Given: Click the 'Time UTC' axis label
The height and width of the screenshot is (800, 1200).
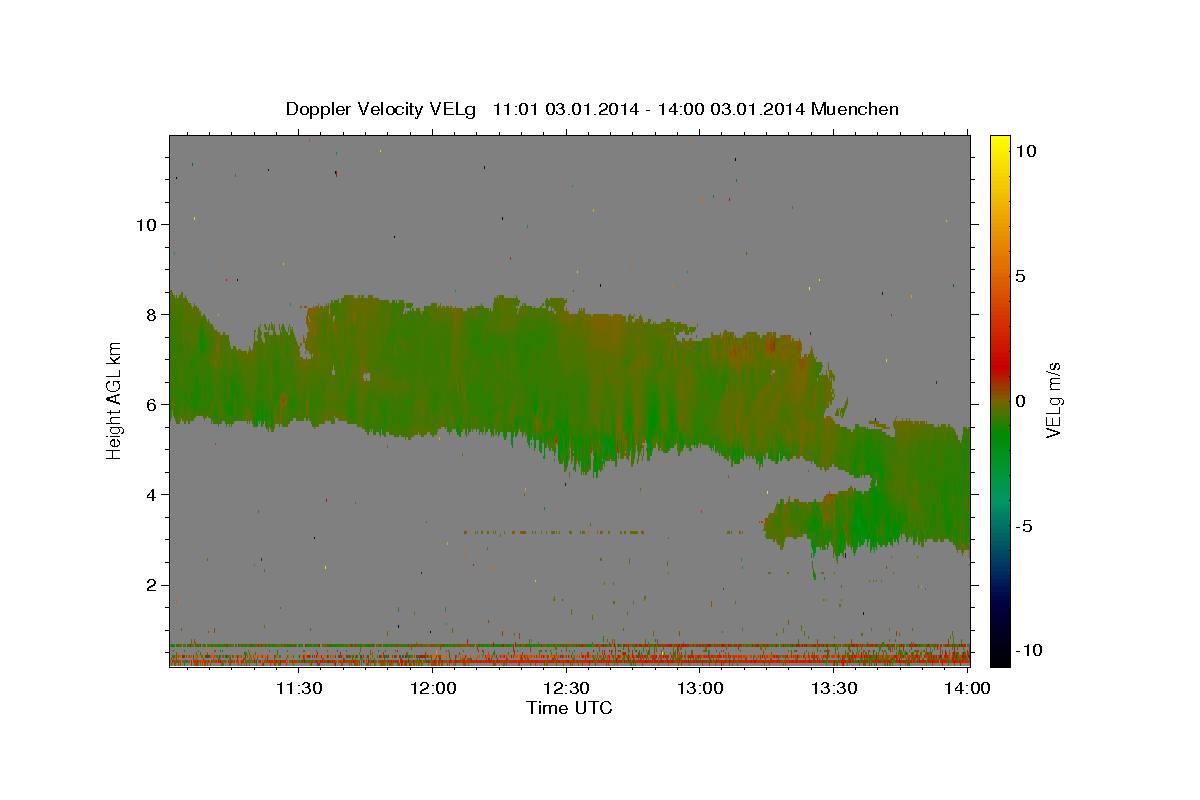Looking at the screenshot, I should 569,708.
